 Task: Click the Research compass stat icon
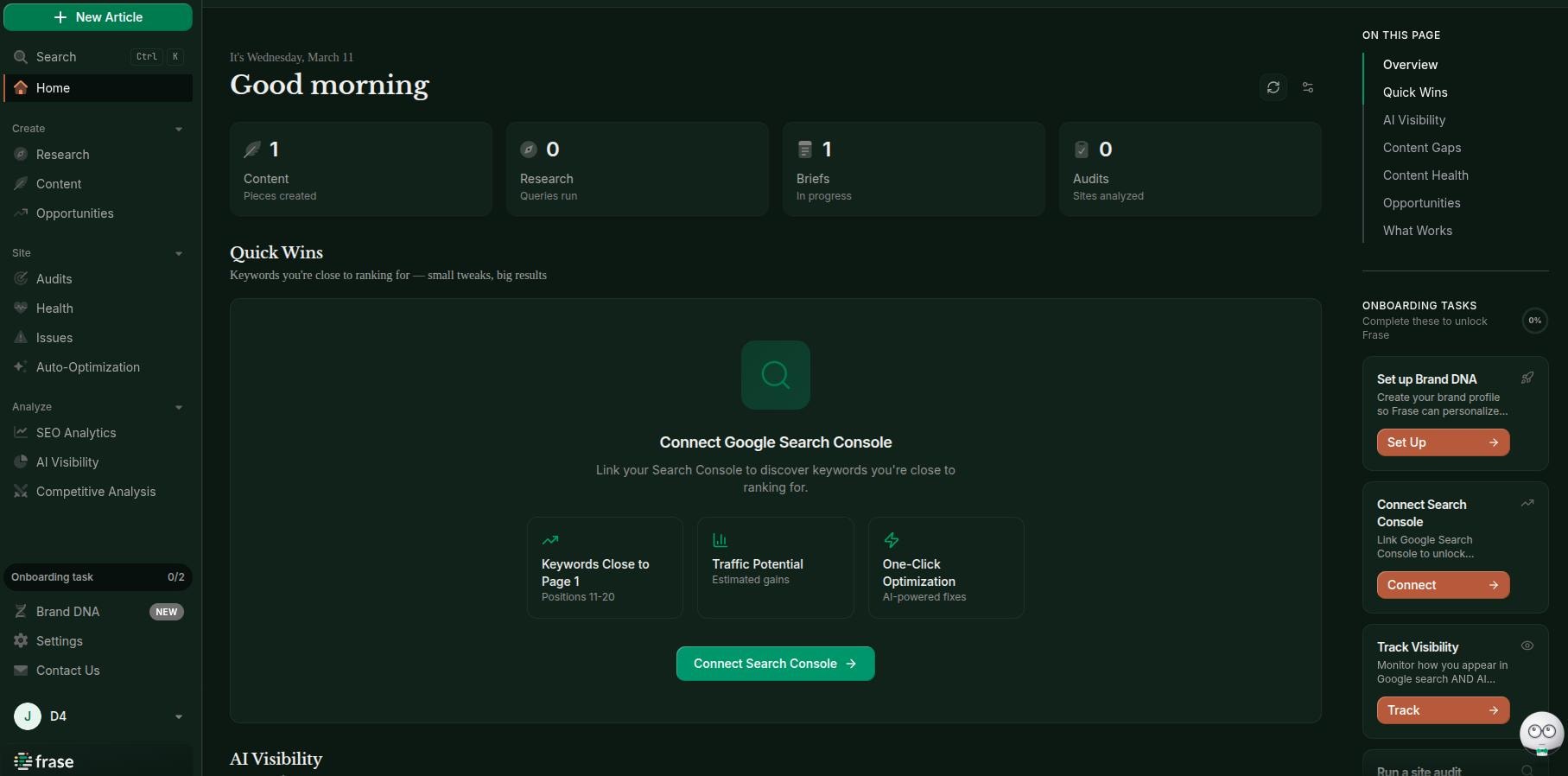tap(529, 149)
